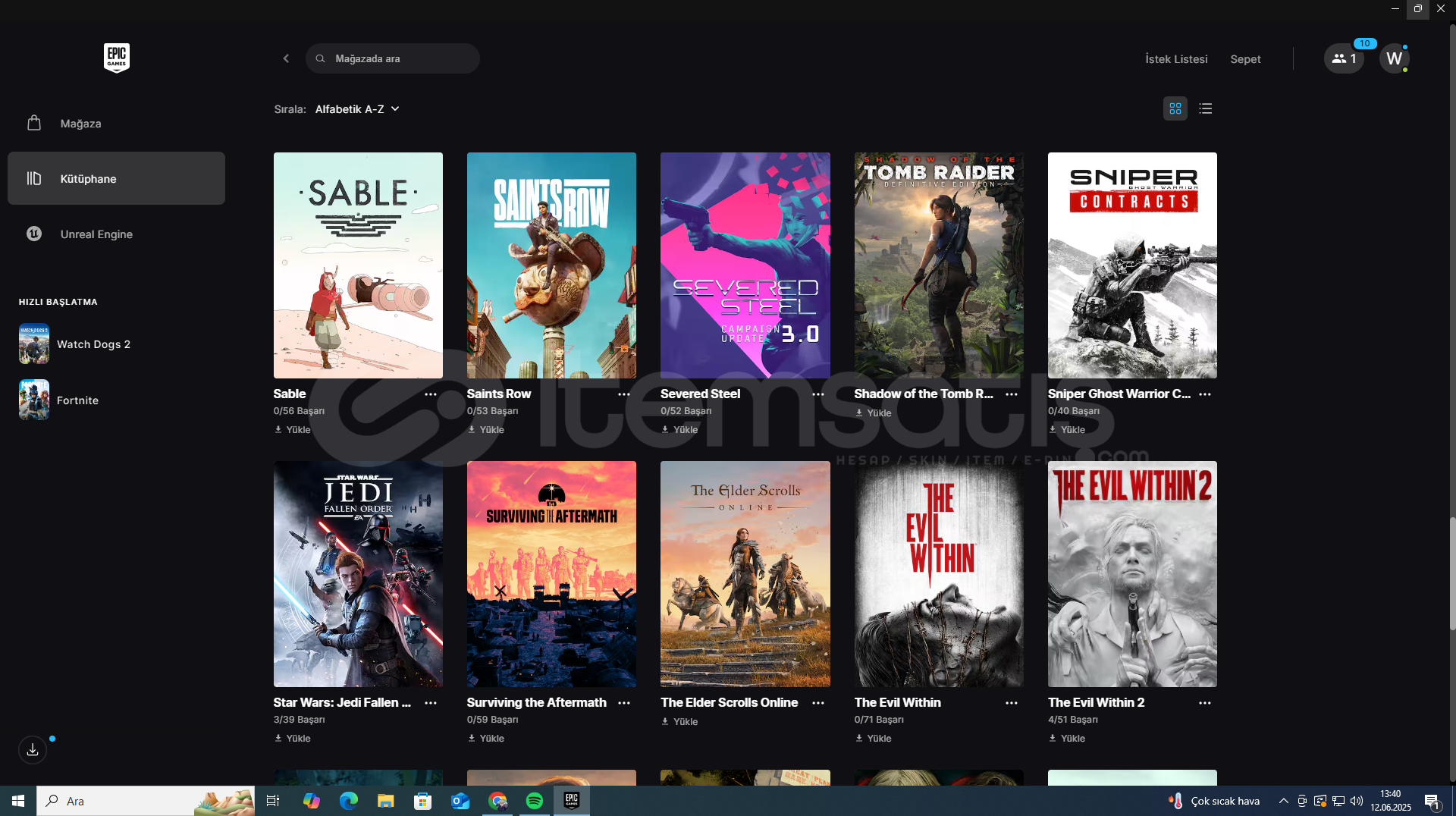
Task: Launch Fortnite from quick launch
Action: [x=61, y=400]
